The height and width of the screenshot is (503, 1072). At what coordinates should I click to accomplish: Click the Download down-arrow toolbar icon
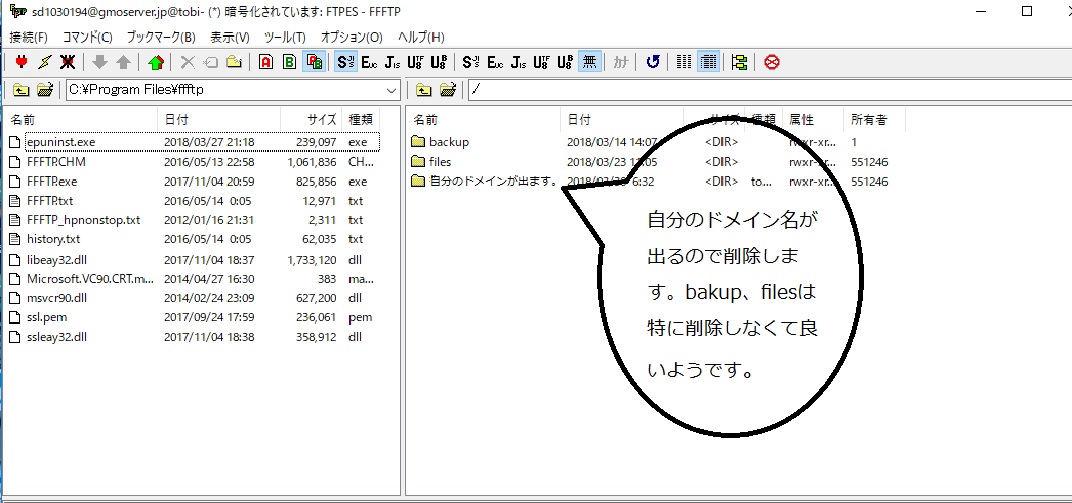pos(100,62)
